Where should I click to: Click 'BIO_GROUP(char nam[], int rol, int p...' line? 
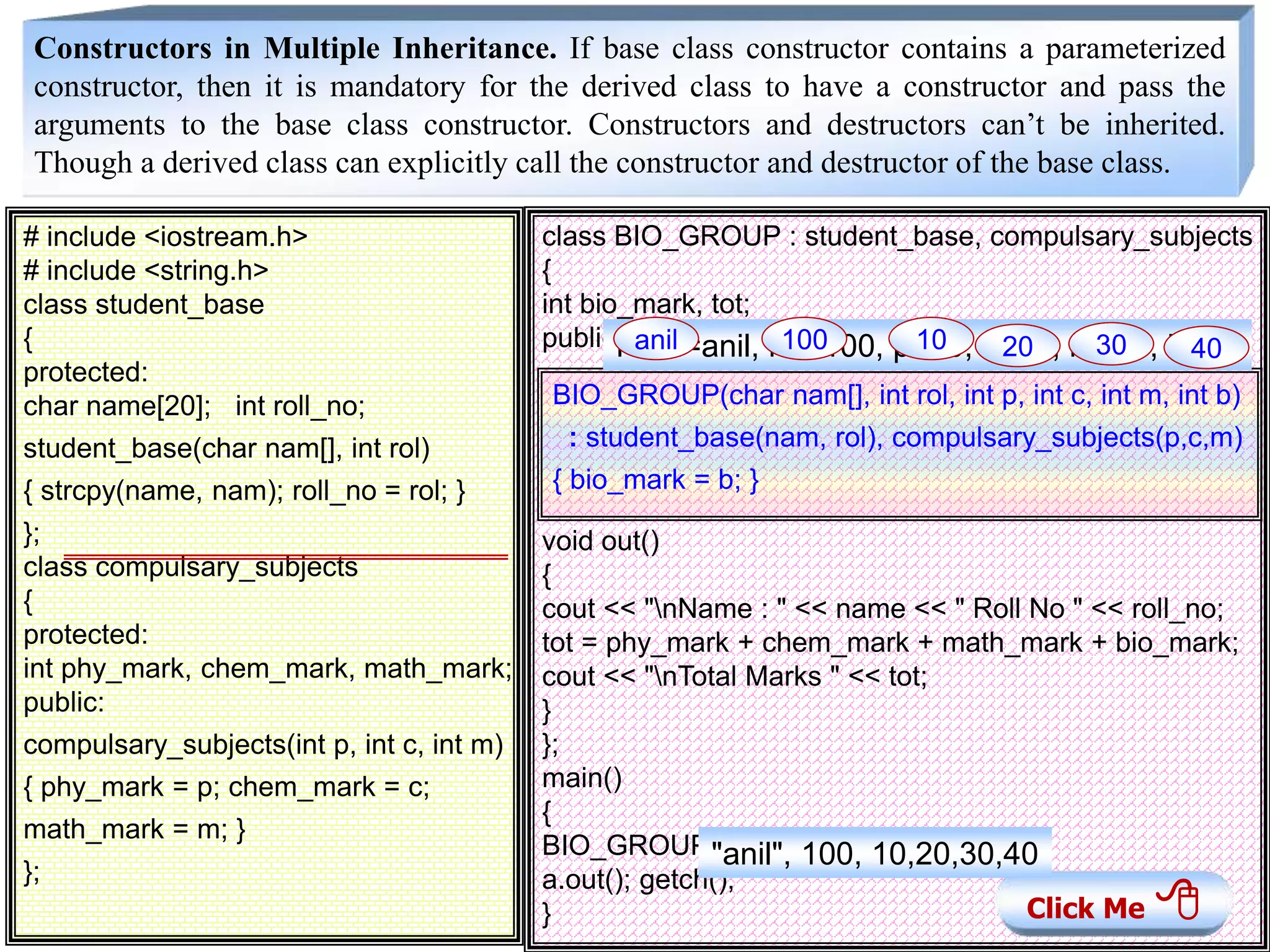coord(897,395)
